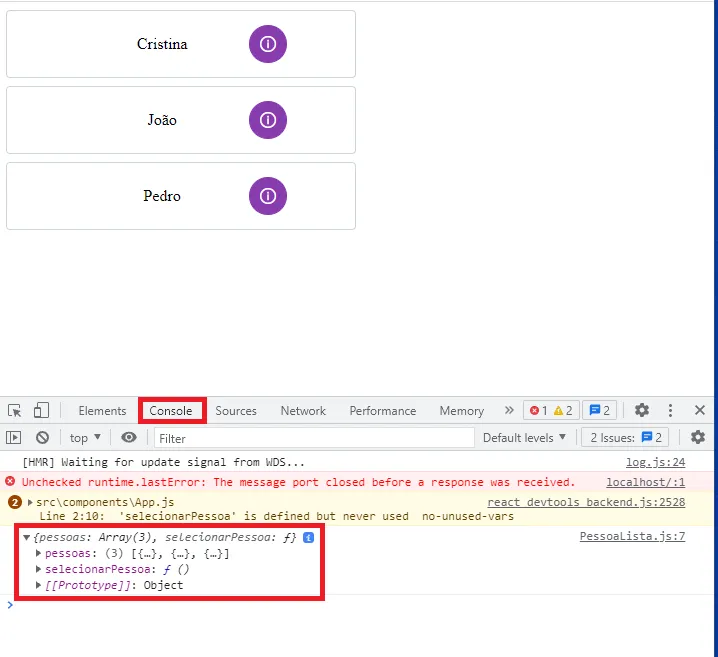This screenshot has width=718, height=657.
Task: Select the Cristina name text
Action: coord(162,44)
